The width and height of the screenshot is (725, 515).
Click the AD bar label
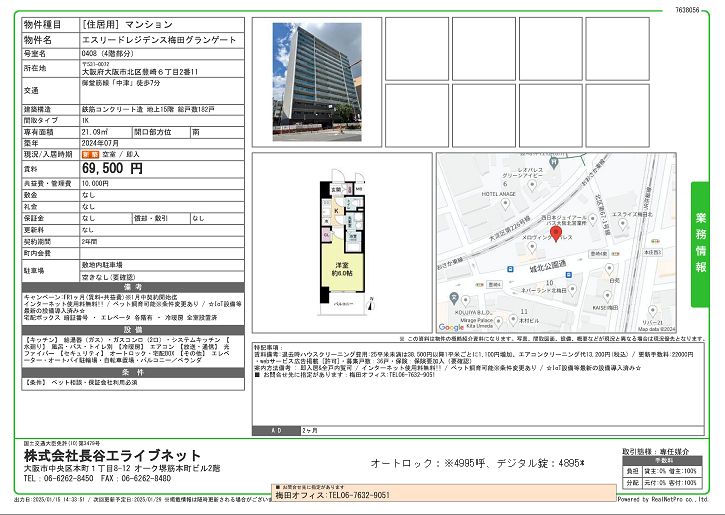tap(276, 430)
